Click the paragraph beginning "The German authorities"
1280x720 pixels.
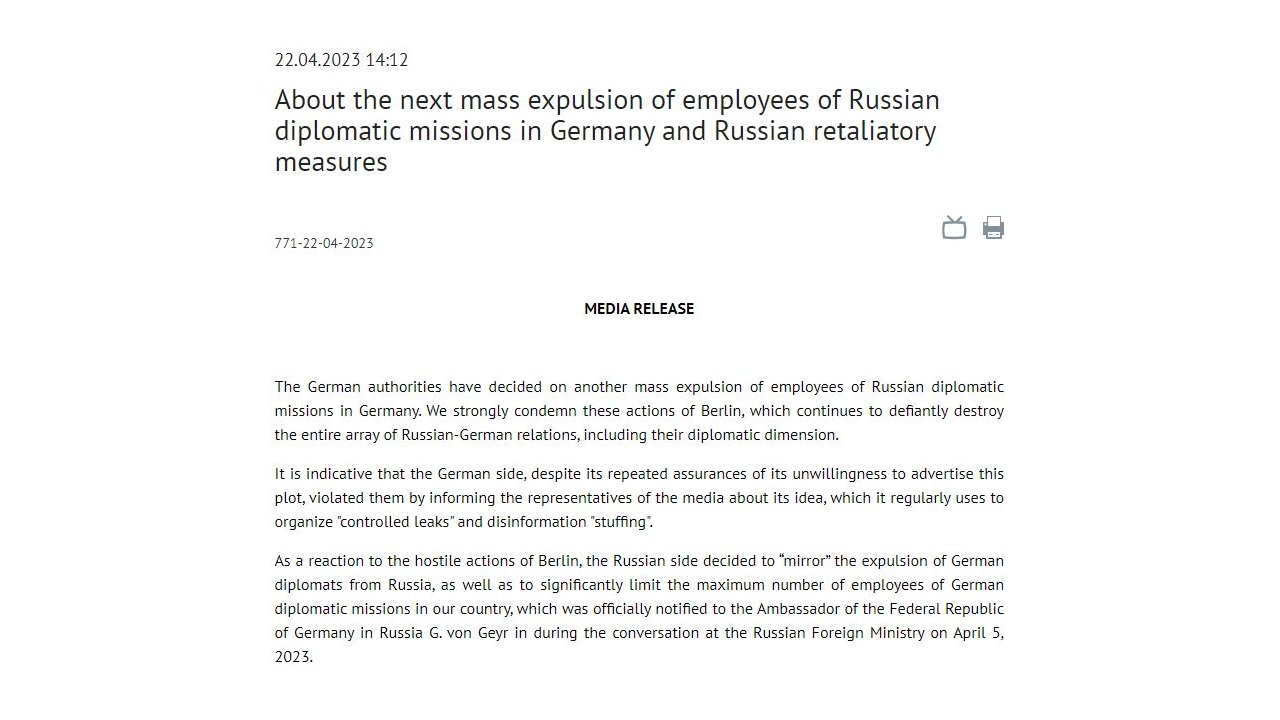click(x=639, y=411)
